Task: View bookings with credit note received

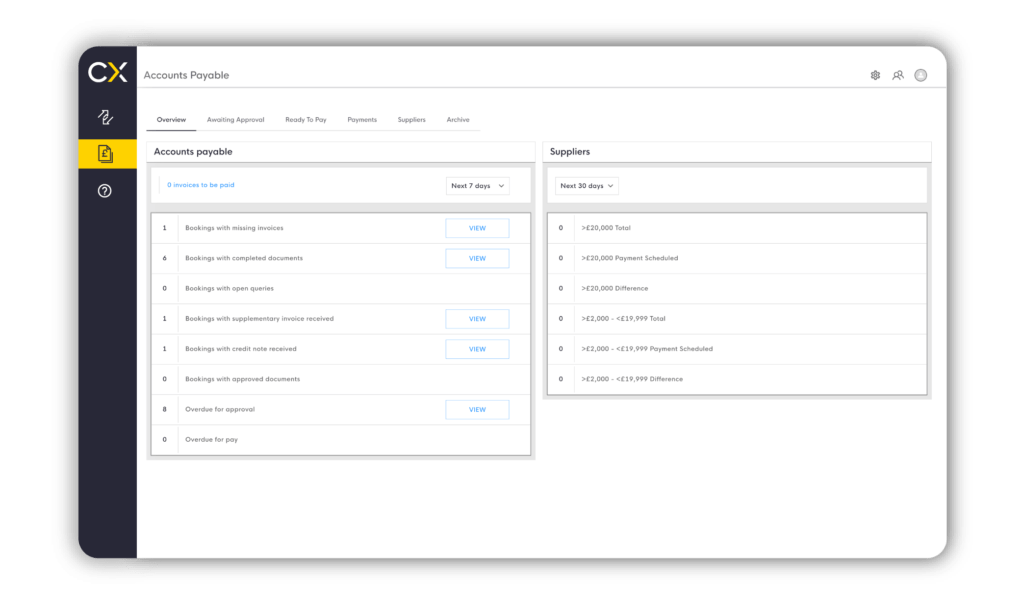Action: coord(477,349)
